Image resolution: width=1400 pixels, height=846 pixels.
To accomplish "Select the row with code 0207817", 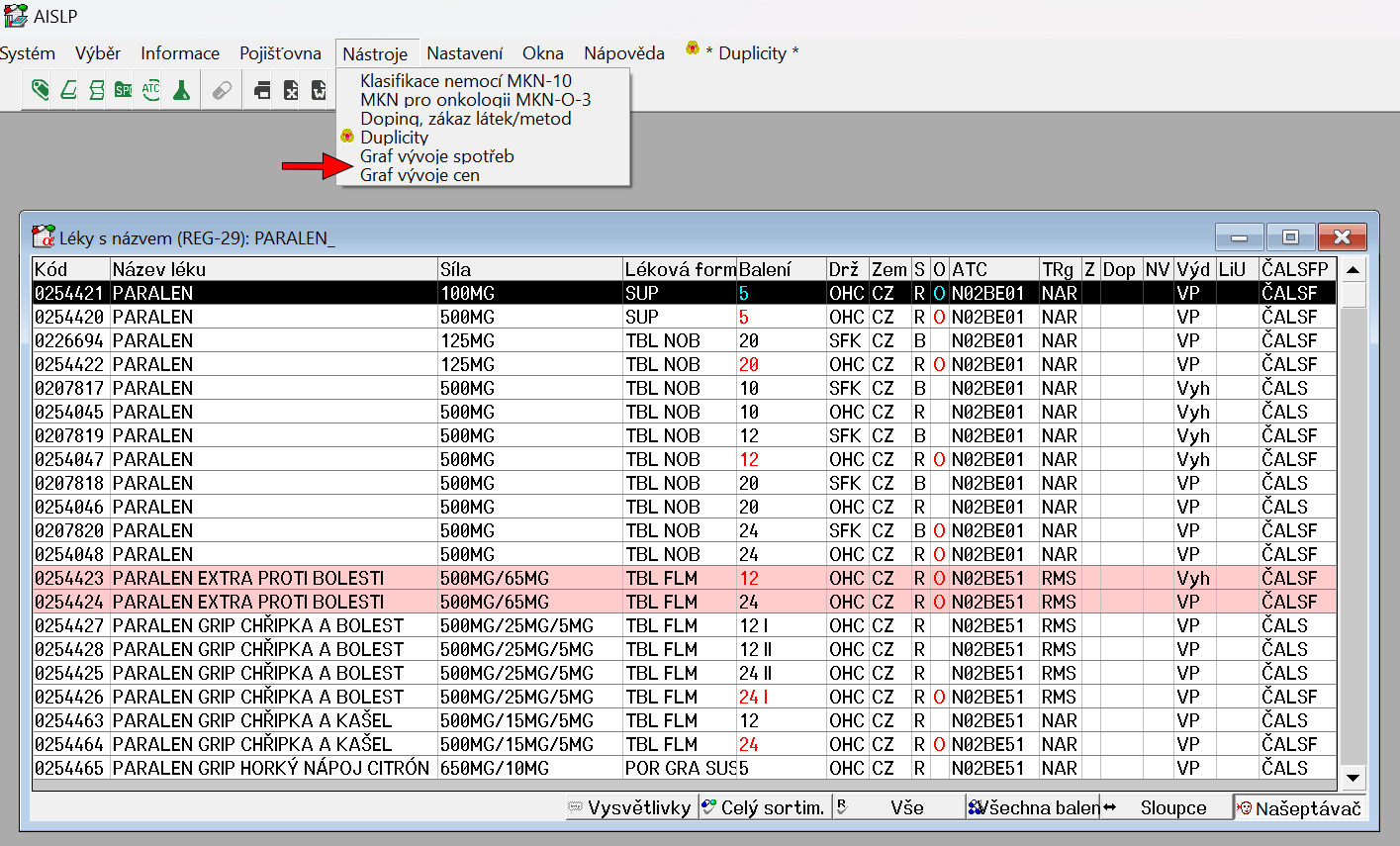I will (x=685, y=388).
